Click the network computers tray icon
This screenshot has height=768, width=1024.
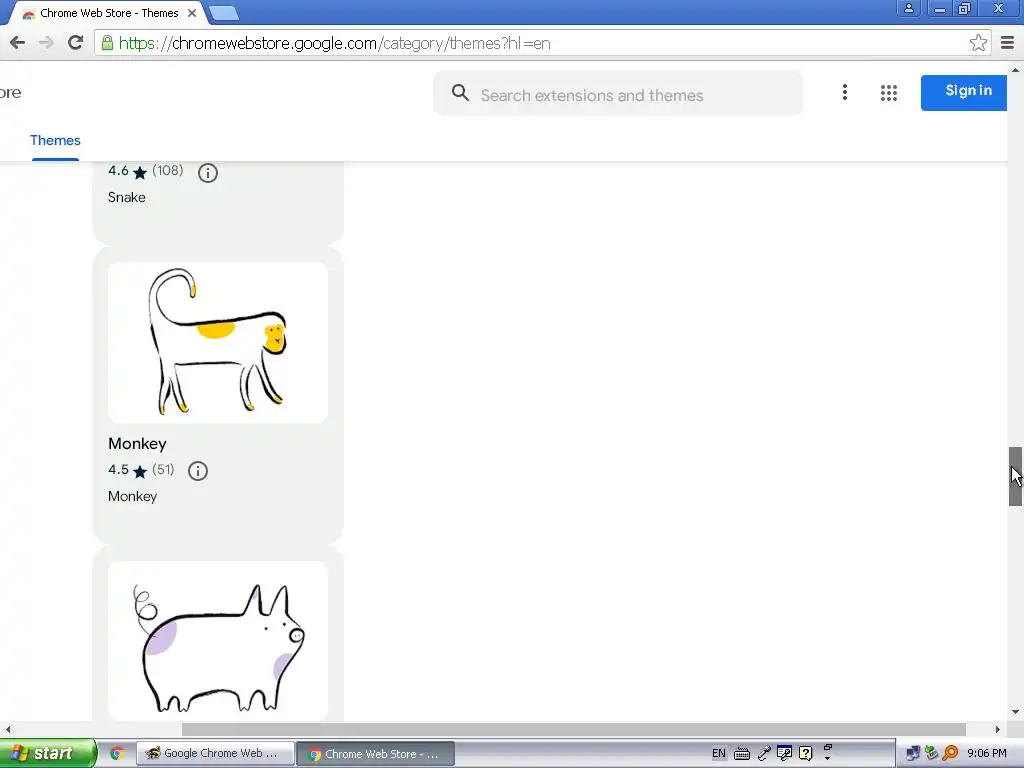pos(913,754)
